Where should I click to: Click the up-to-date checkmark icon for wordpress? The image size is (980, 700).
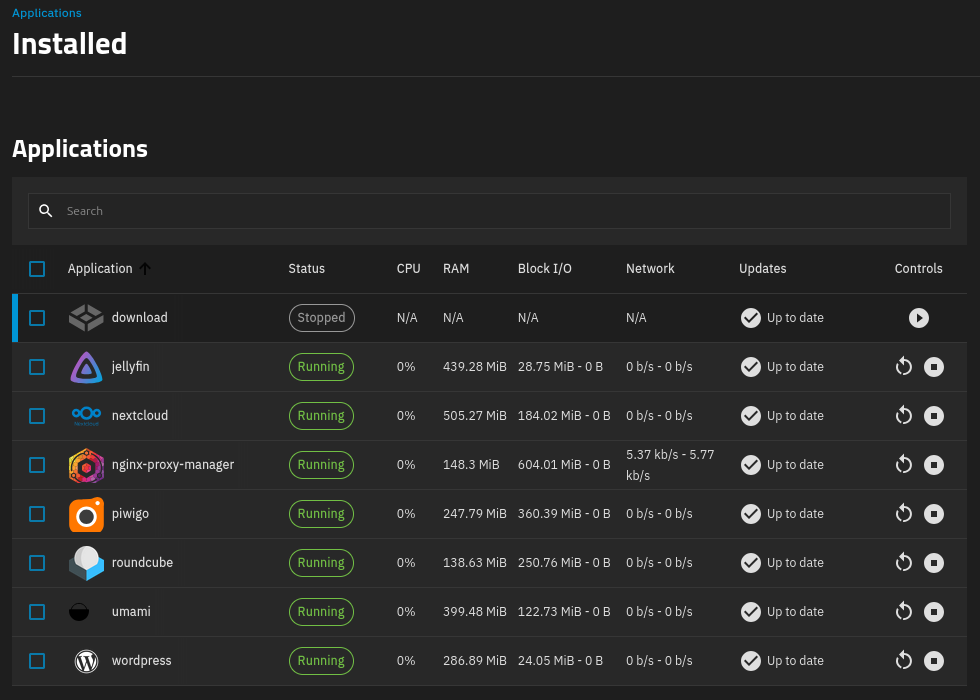[x=750, y=661]
